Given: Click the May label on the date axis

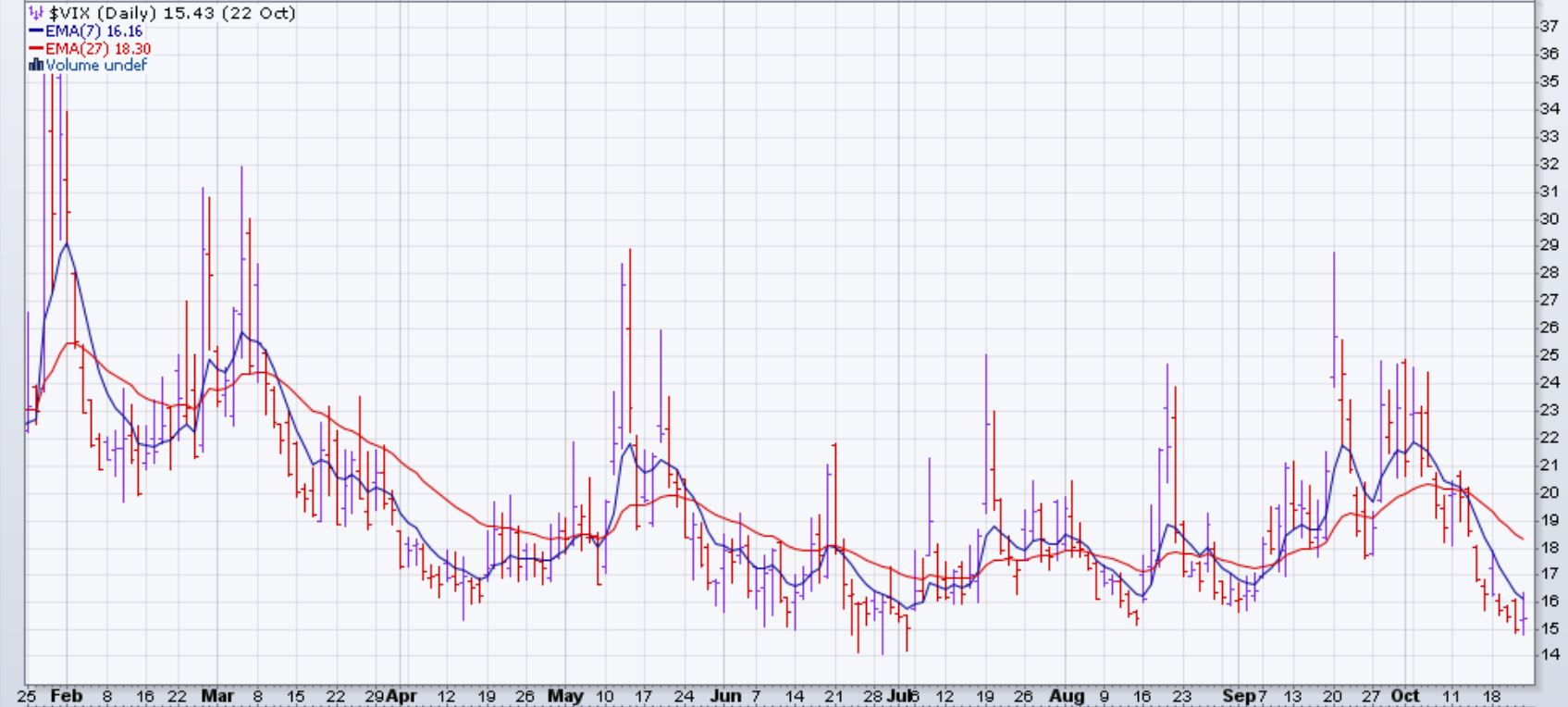Looking at the screenshot, I should tap(565, 696).
